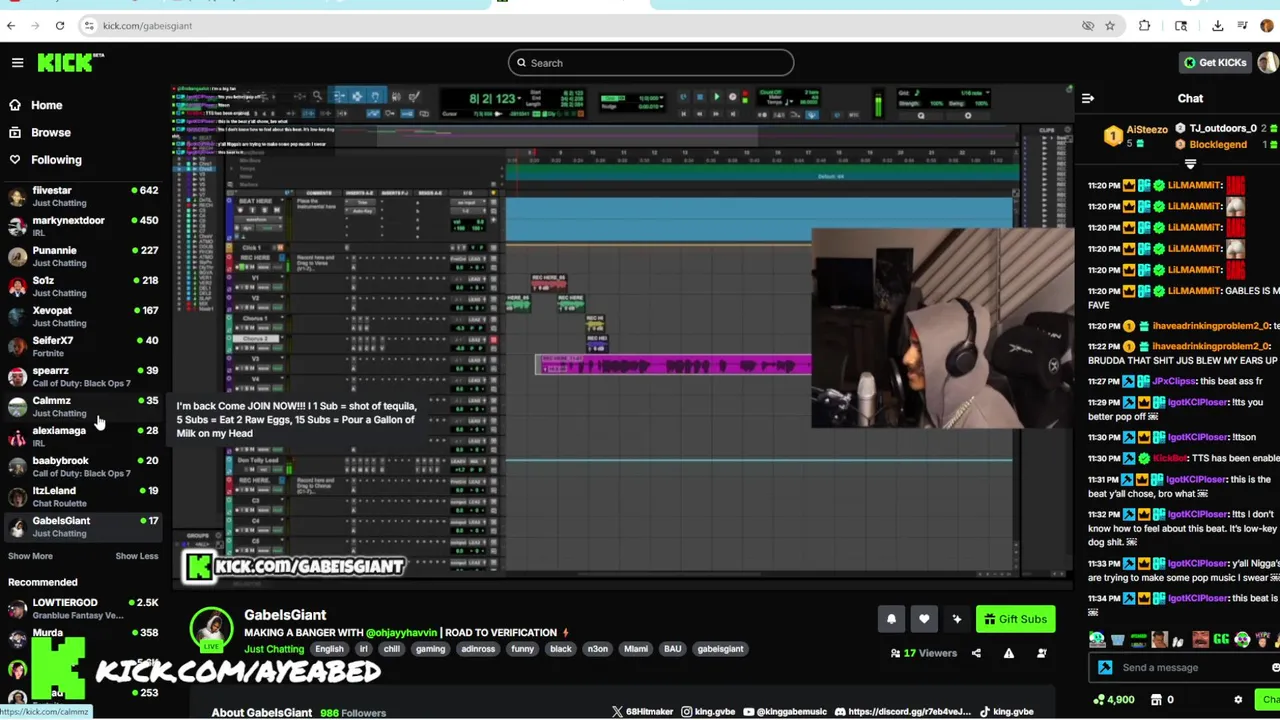This screenshot has width=1280, height=720.
Task: Report stream with warning triangle icon
Action: click(1009, 653)
